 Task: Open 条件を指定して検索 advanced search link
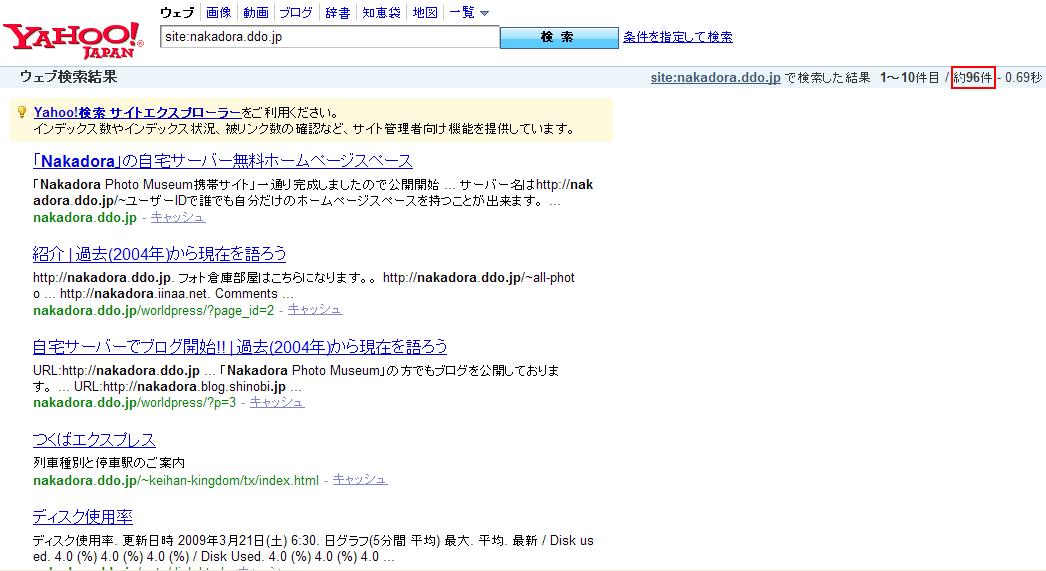[x=678, y=37]
